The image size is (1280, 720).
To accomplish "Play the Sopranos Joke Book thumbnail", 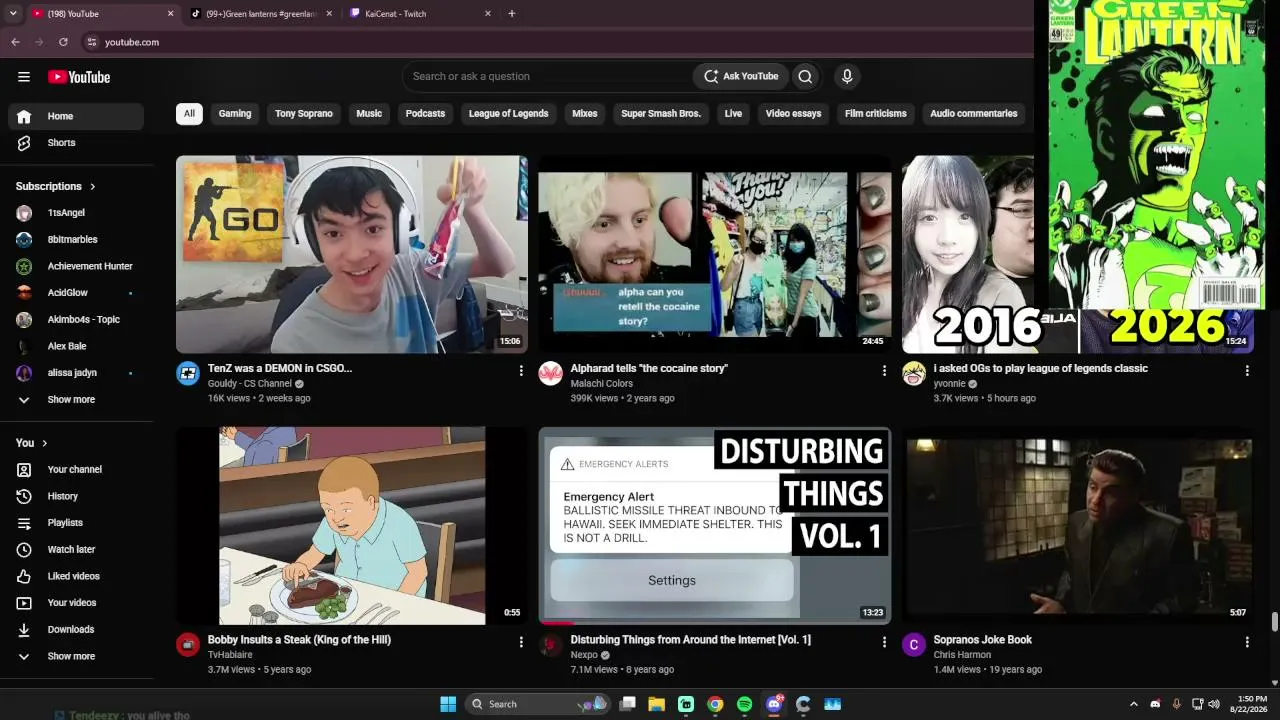I will click(x=1078, y=526).
